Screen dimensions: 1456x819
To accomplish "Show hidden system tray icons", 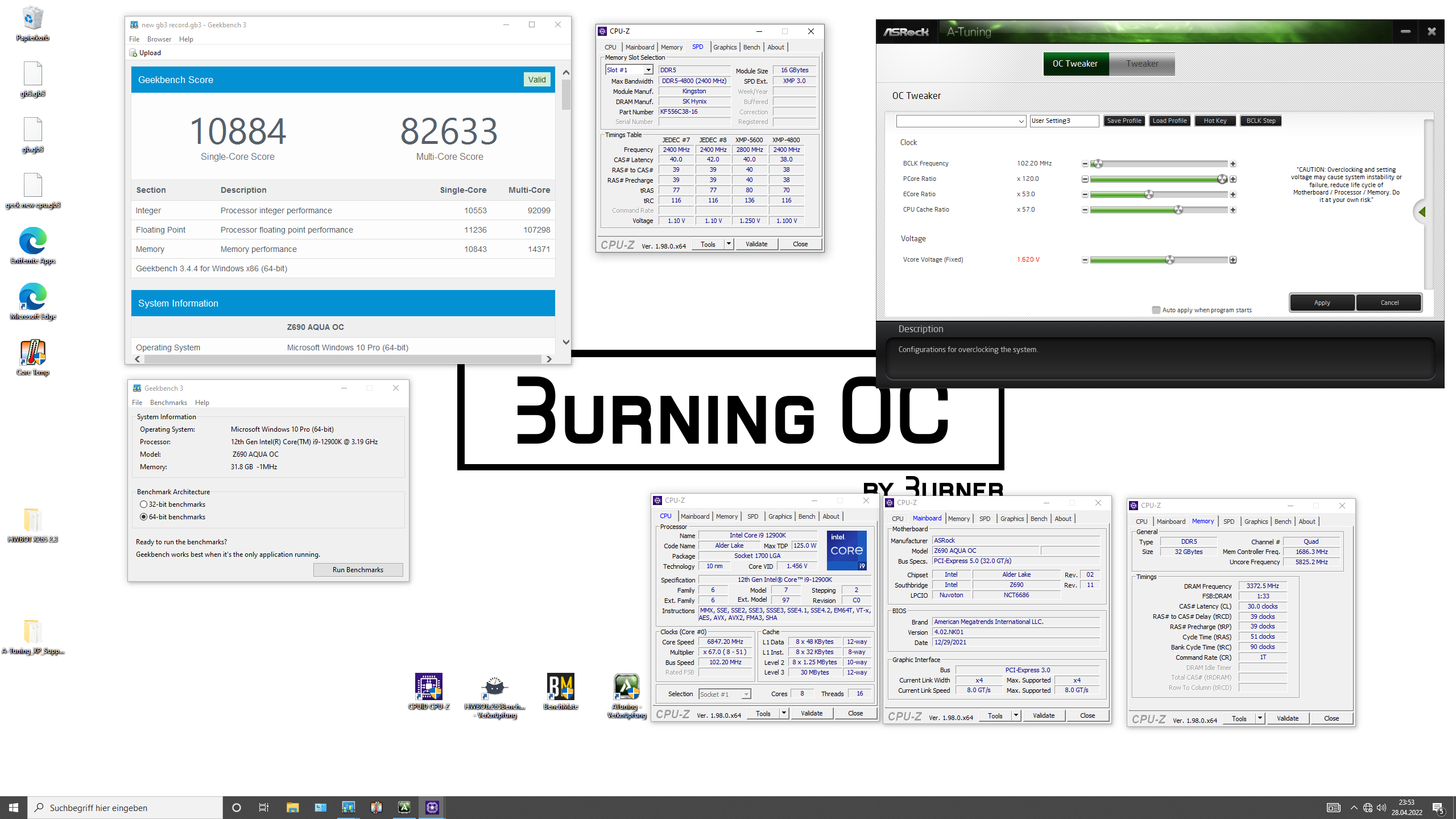I will click(1354, 808).
